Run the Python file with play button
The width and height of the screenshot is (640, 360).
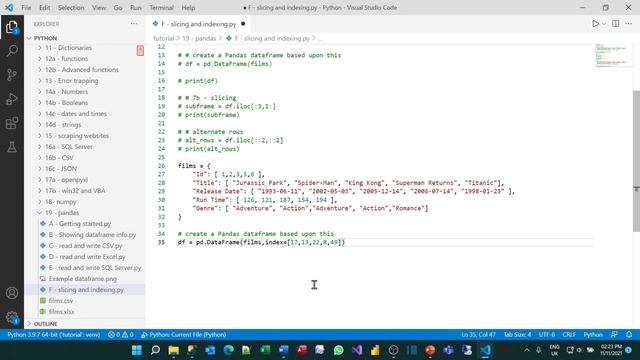click(x=596, y=24)
